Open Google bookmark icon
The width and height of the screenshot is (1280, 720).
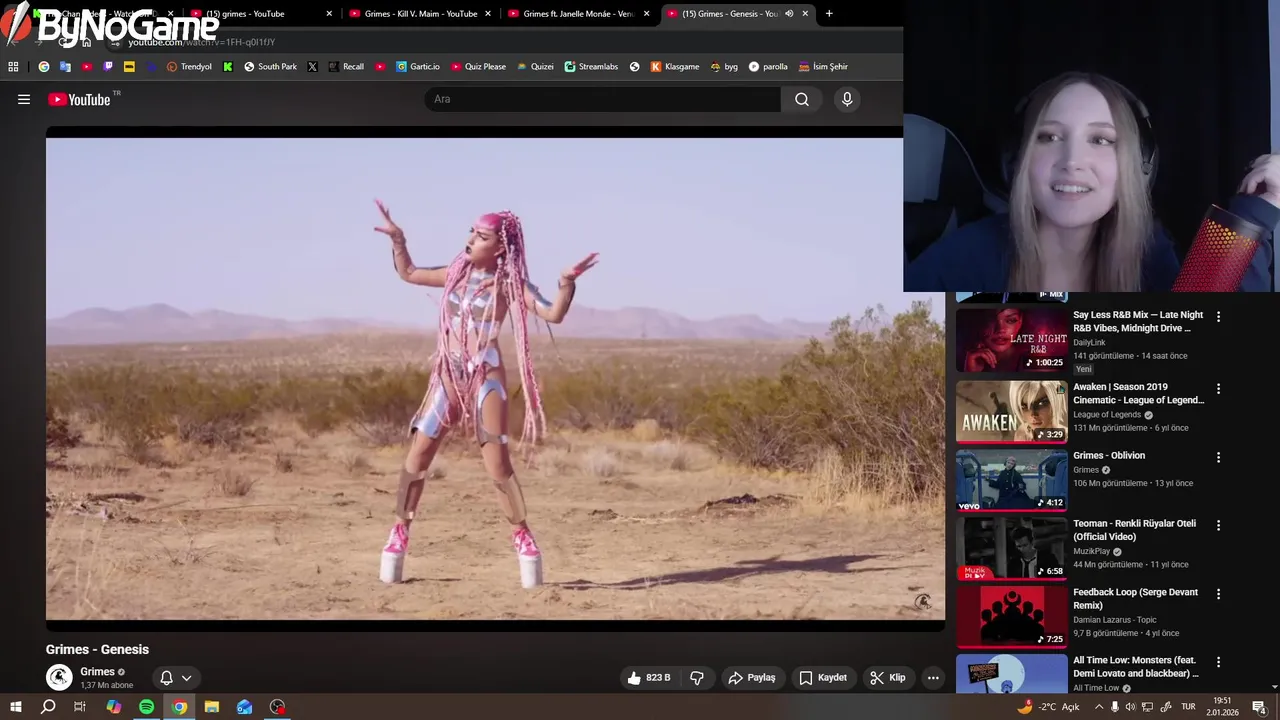44,67
